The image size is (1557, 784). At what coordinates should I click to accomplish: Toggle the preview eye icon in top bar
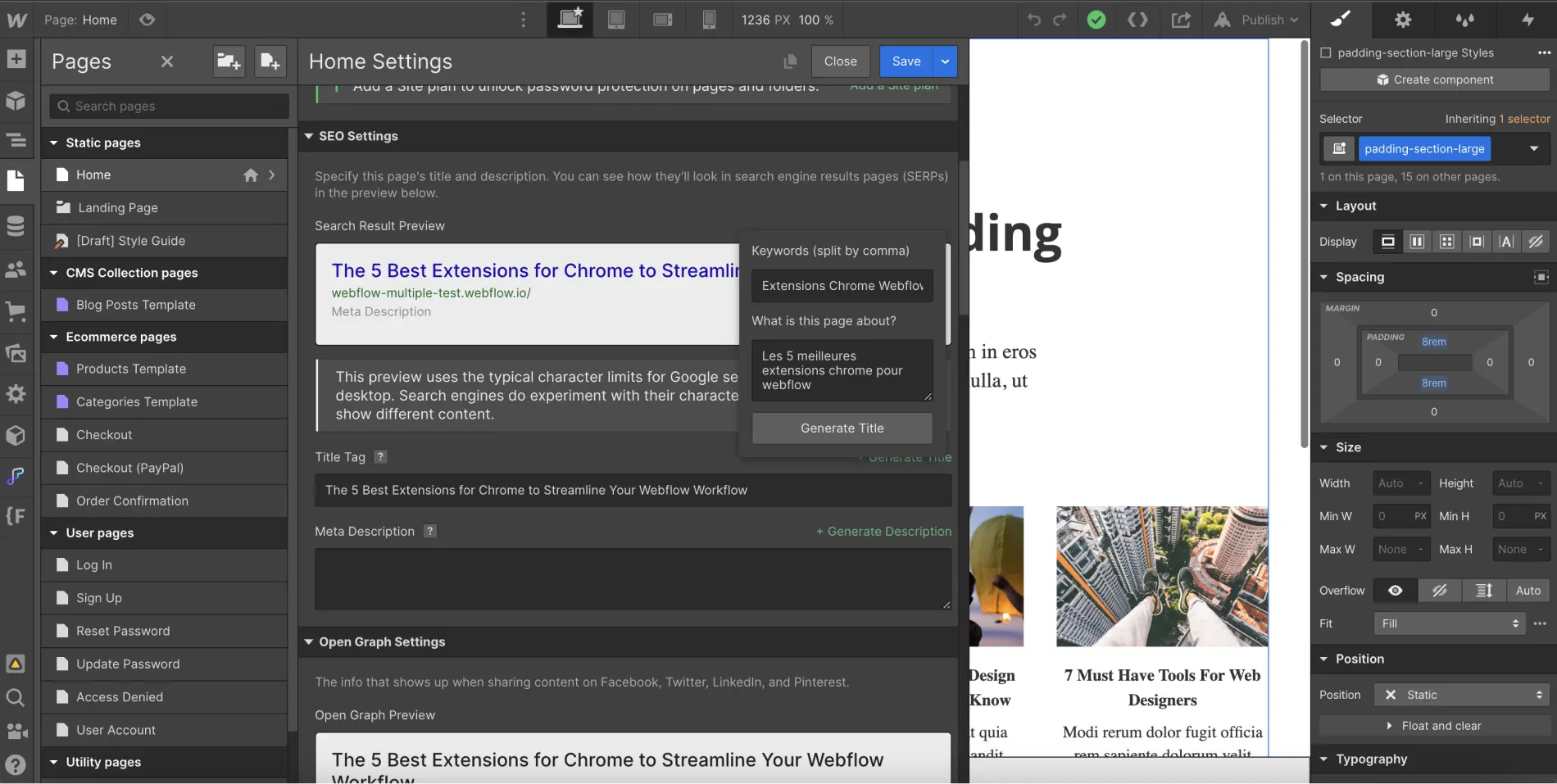point(147,20)
